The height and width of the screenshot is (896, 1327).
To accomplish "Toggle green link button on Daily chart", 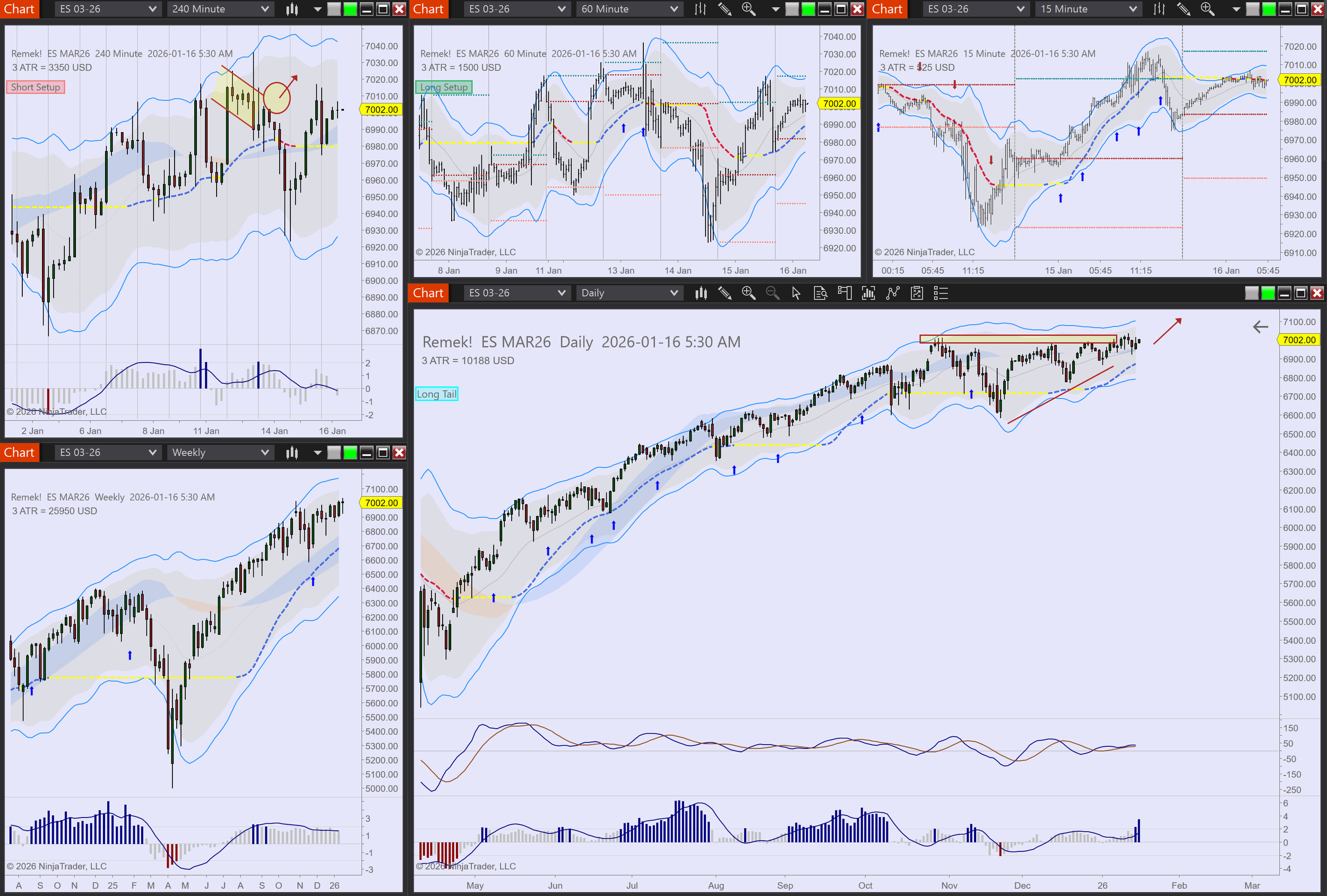I will pyautogui.click(x=1268, y=293).
